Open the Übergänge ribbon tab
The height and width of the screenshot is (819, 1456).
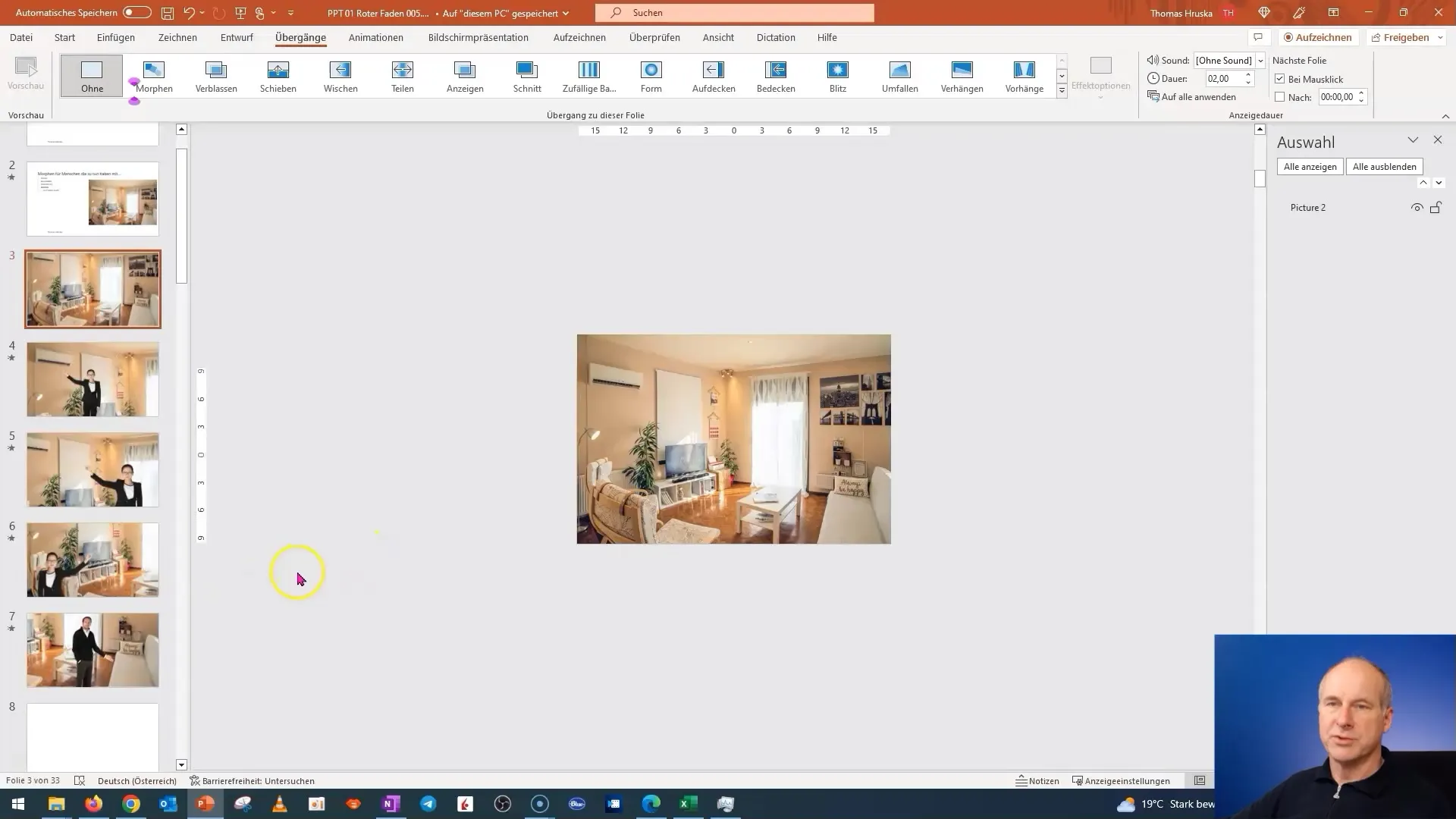[300, 37]
